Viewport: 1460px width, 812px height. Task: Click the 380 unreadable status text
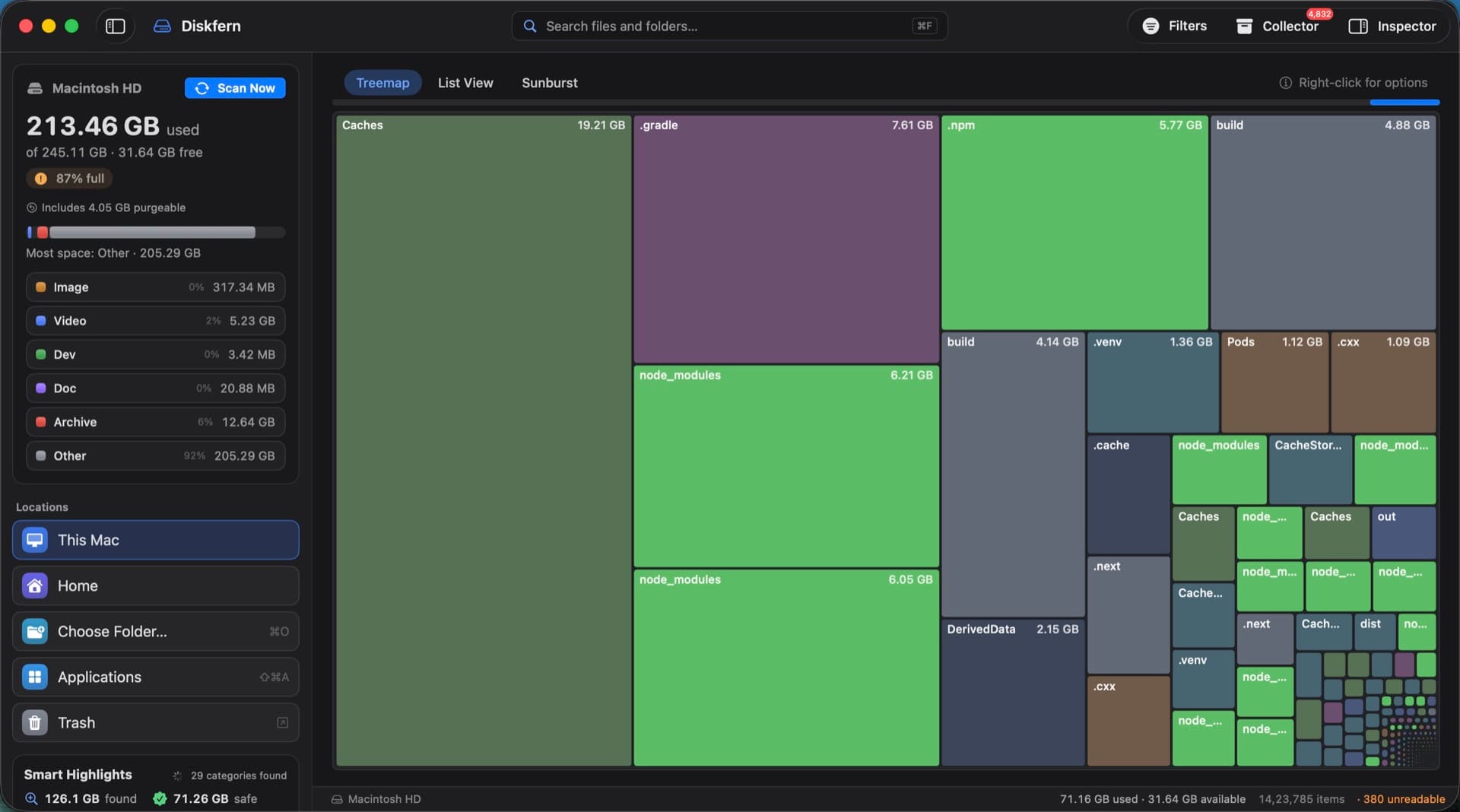tap(1404, 799)
